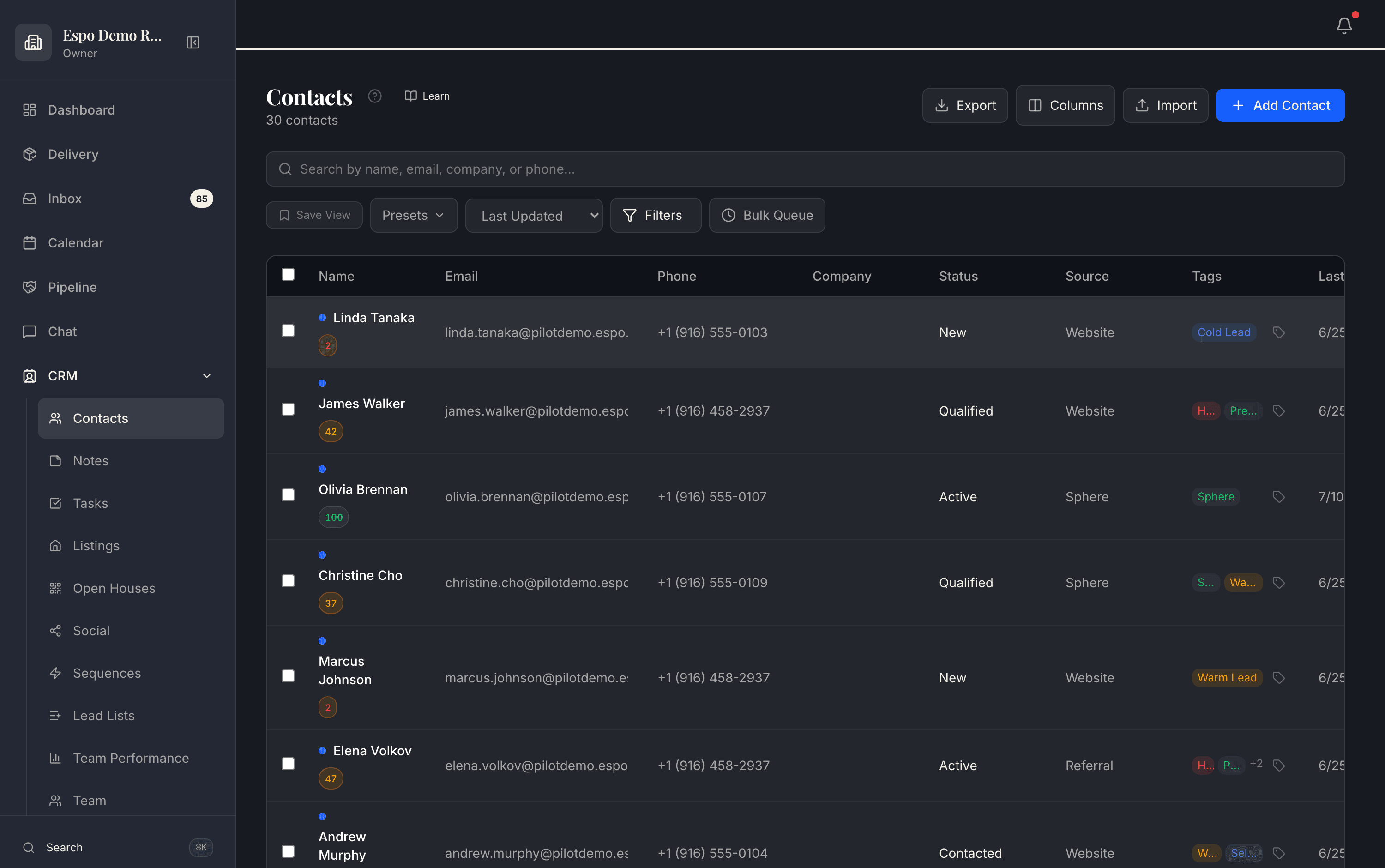This screenshot has width=1385, height=868.
Task: Select Christine Cho's row checkbox
Action: [288, 582]
